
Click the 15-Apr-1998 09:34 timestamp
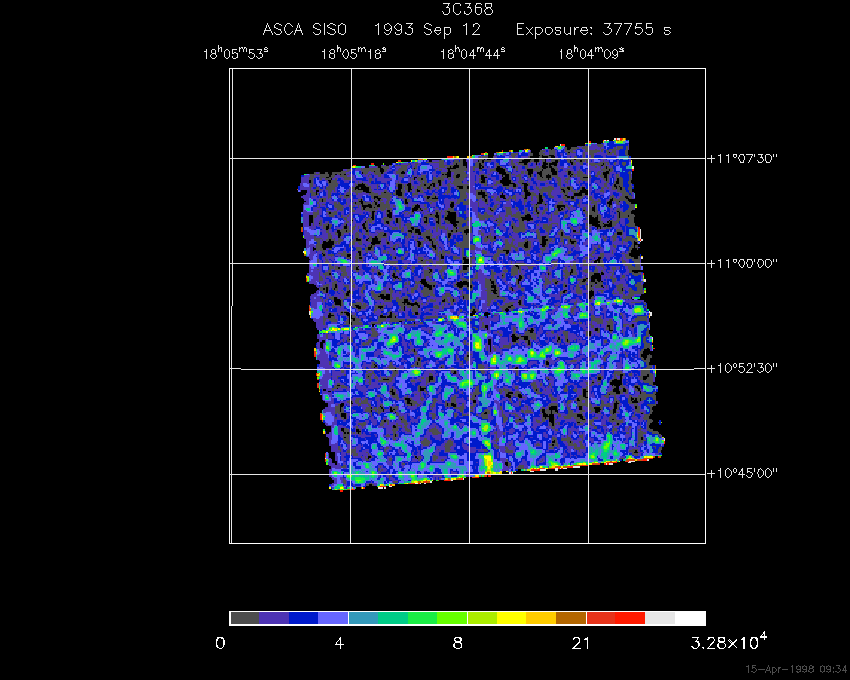[x=796, y=669]
